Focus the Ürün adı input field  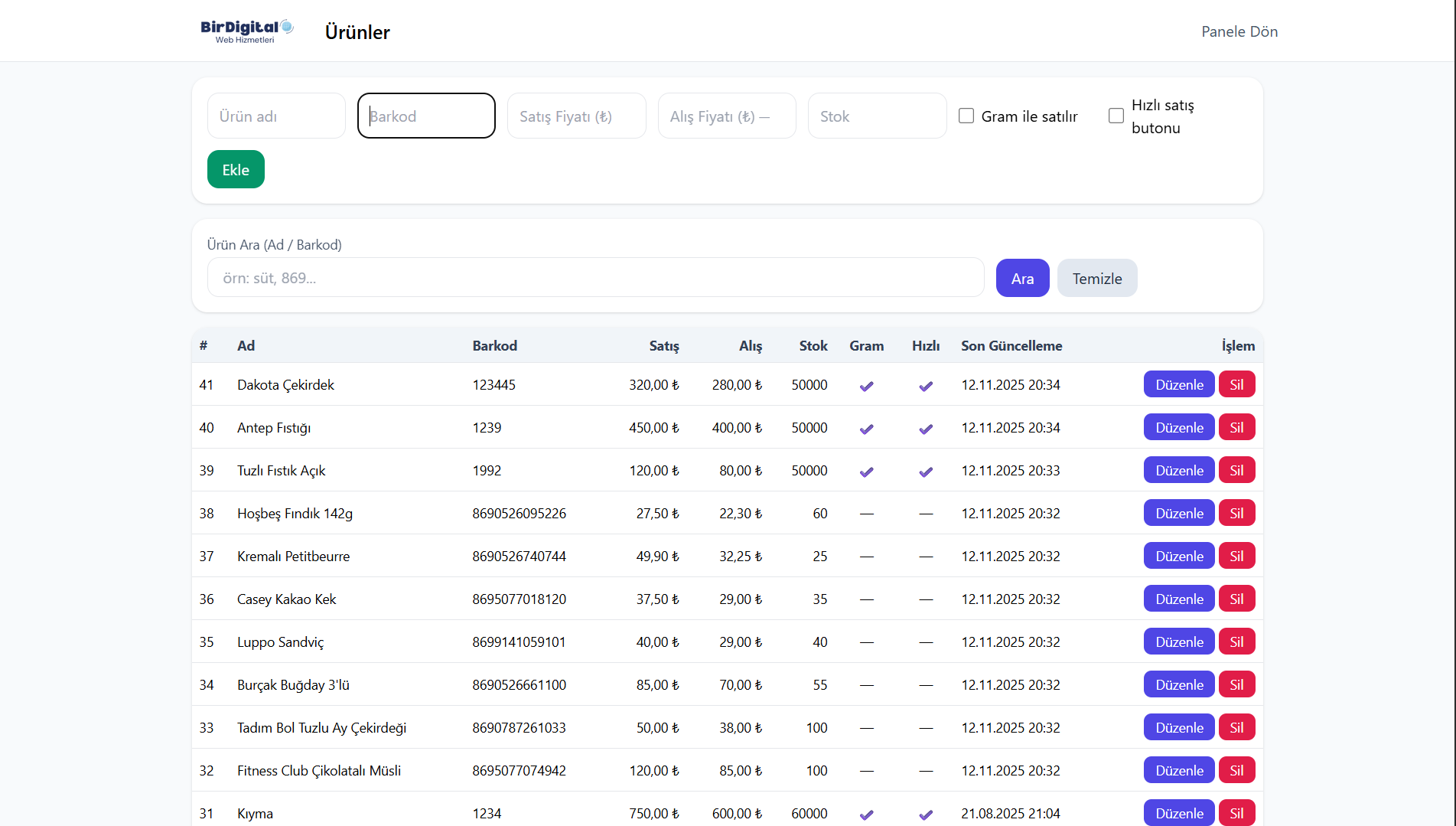(276, 116)
